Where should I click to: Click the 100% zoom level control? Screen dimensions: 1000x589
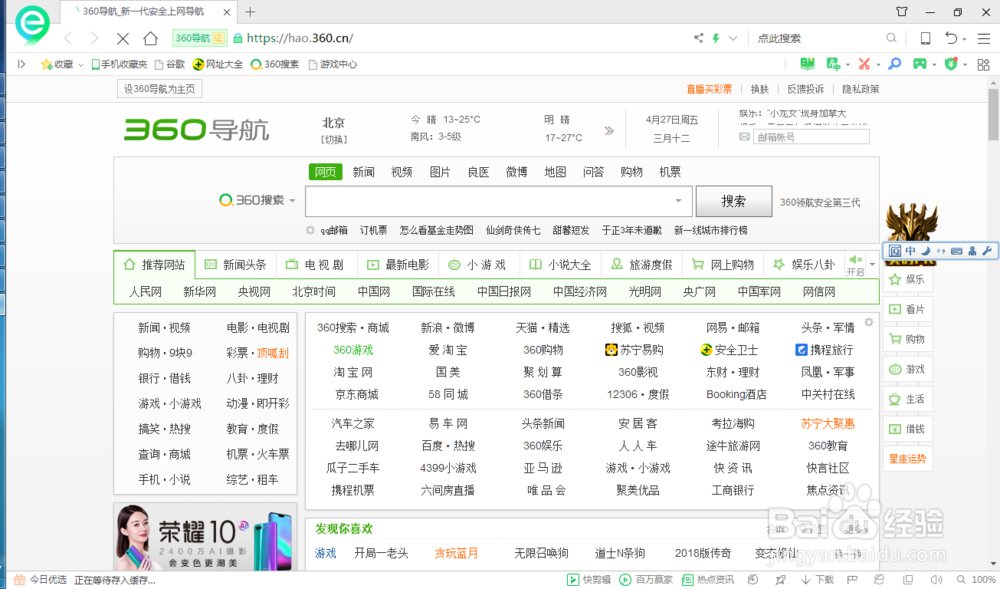point(978,579)
